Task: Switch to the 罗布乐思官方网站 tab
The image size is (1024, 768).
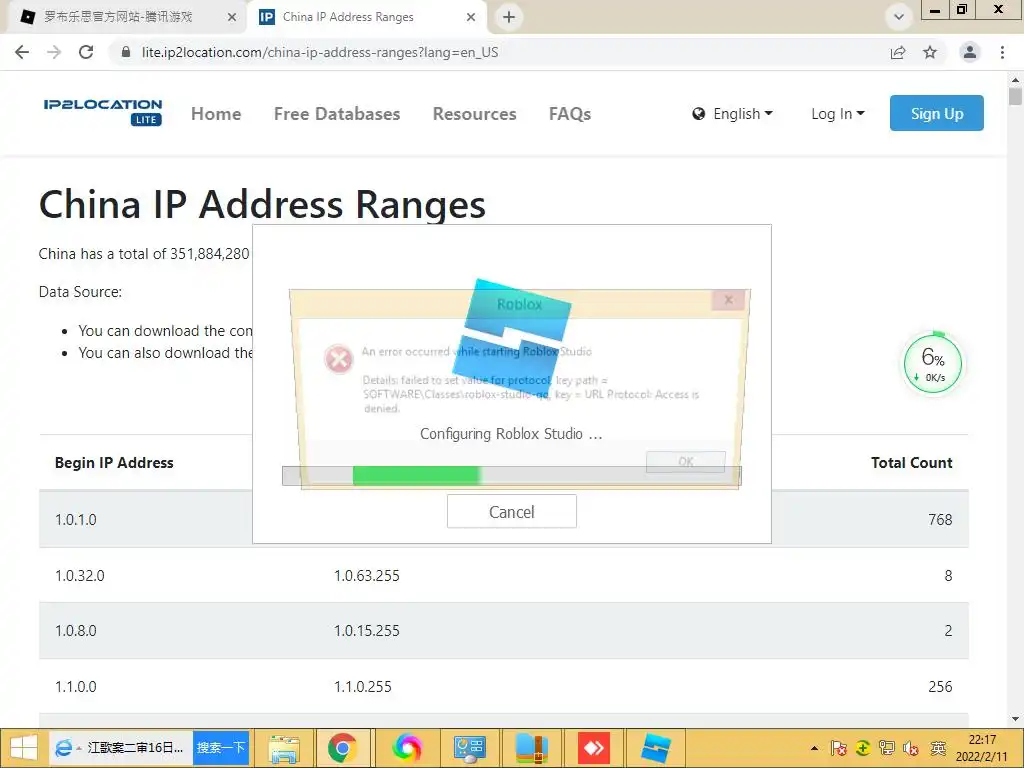Action: 118,17
